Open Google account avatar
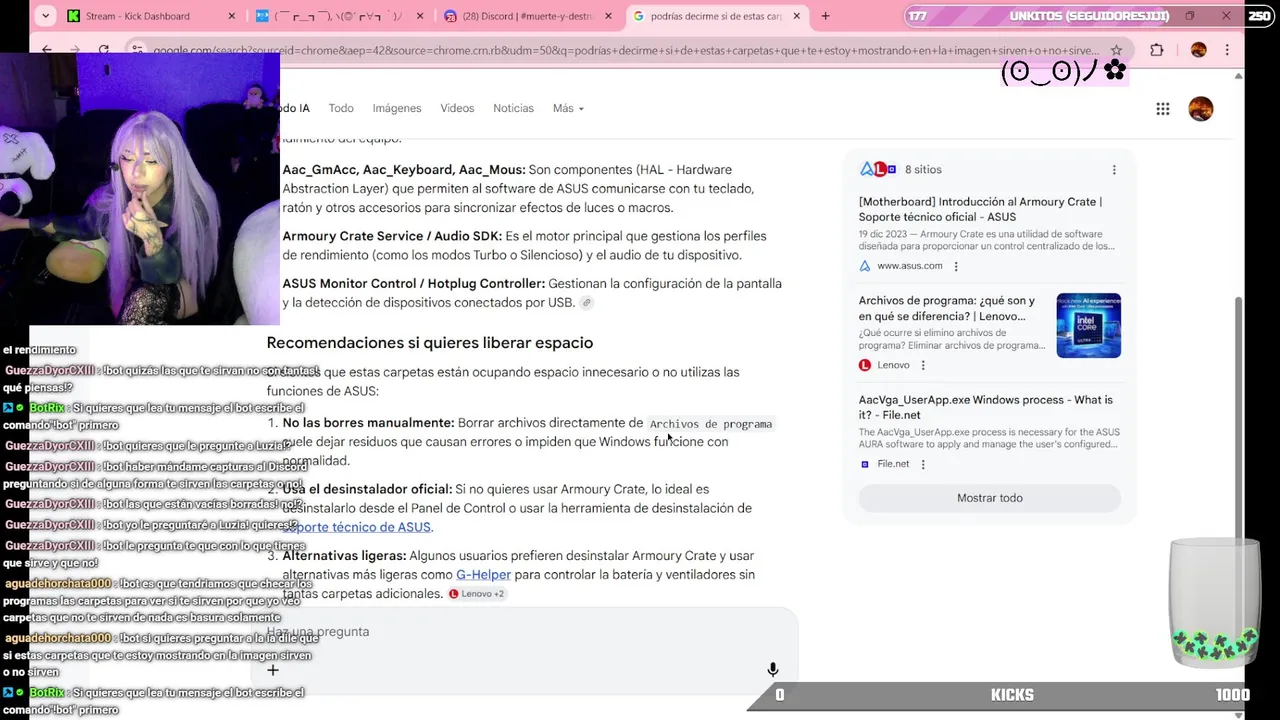Screen dimensions: 1280x720 click(x=1200, y=109)
